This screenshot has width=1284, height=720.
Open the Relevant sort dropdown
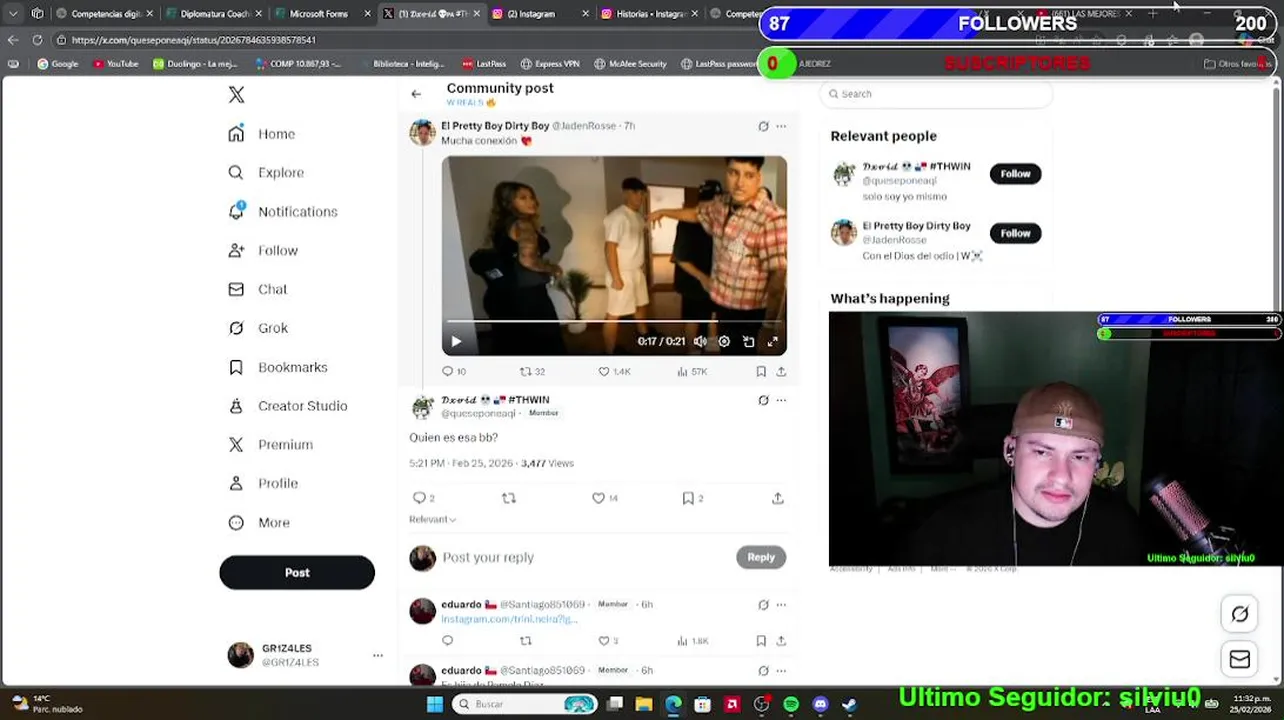click(x=432, y=519)
